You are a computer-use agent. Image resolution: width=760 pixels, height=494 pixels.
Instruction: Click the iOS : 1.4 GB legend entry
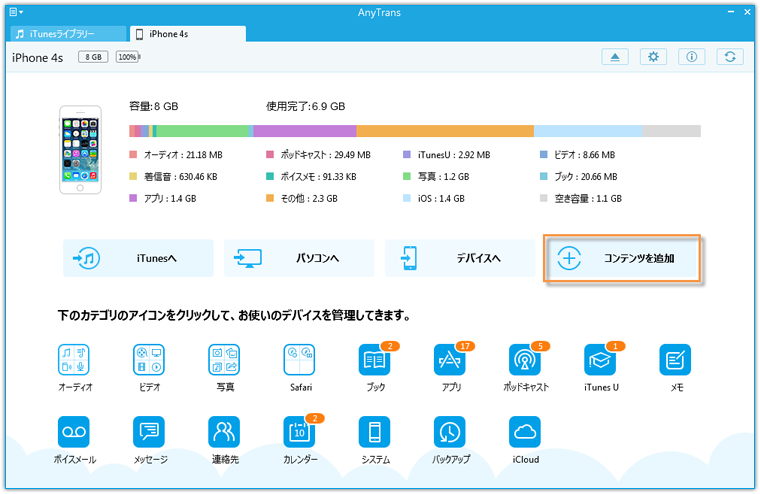click(434, 198)
